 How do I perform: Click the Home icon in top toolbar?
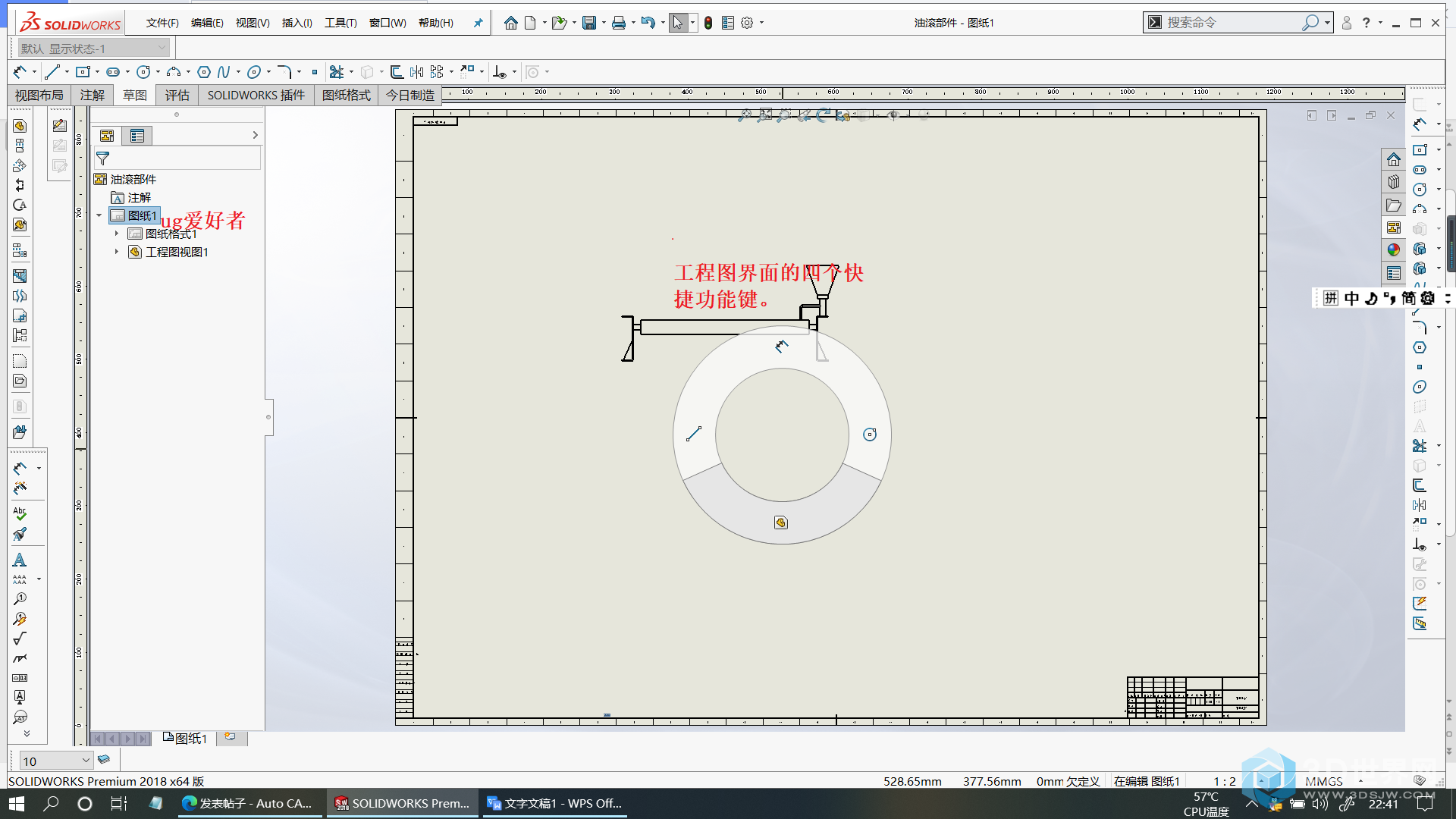(510, 23)
